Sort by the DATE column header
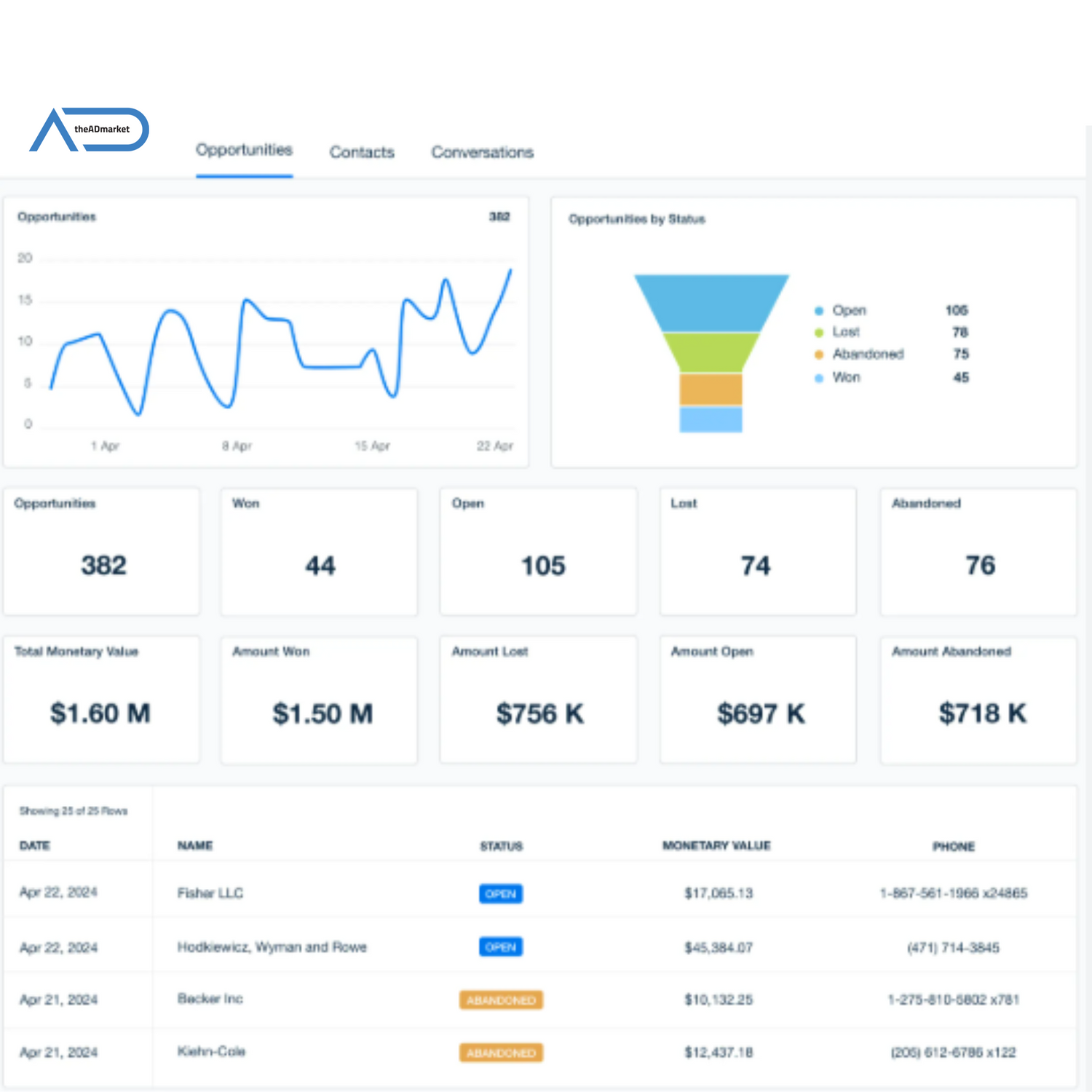The width and height of the screenshot is (1092, 1092). point(34,845)
